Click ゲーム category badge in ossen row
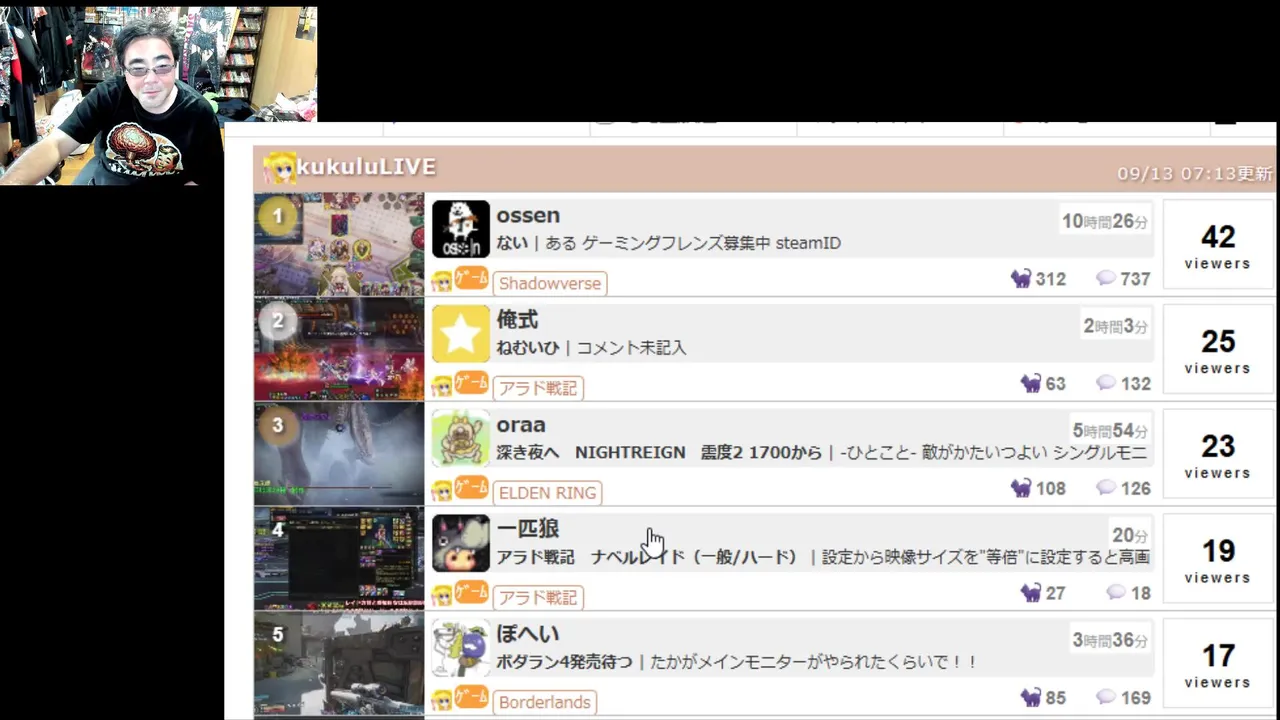Screen dimensions: 1280x720 click(471, 279)
